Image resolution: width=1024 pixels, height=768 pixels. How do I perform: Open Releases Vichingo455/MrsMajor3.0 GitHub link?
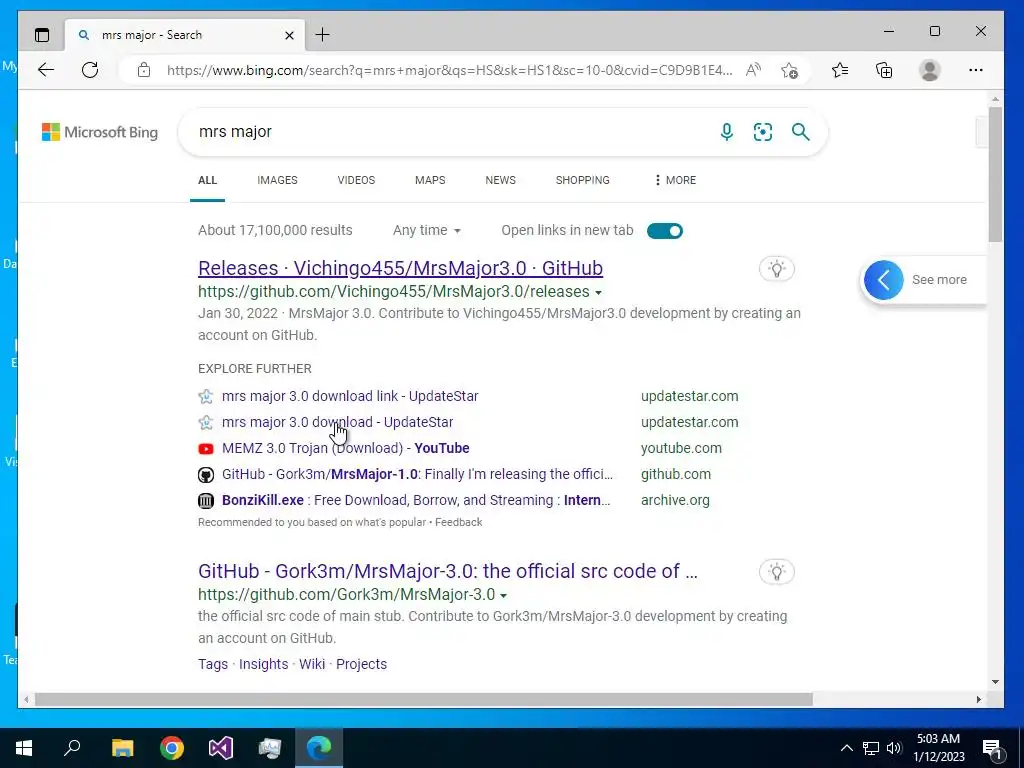tap(400, 268)
